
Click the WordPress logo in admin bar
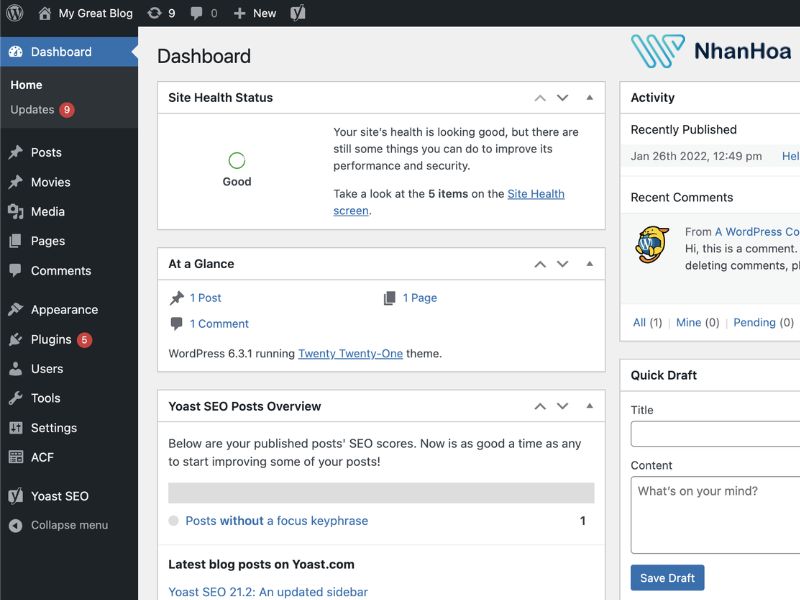[15, 13]
